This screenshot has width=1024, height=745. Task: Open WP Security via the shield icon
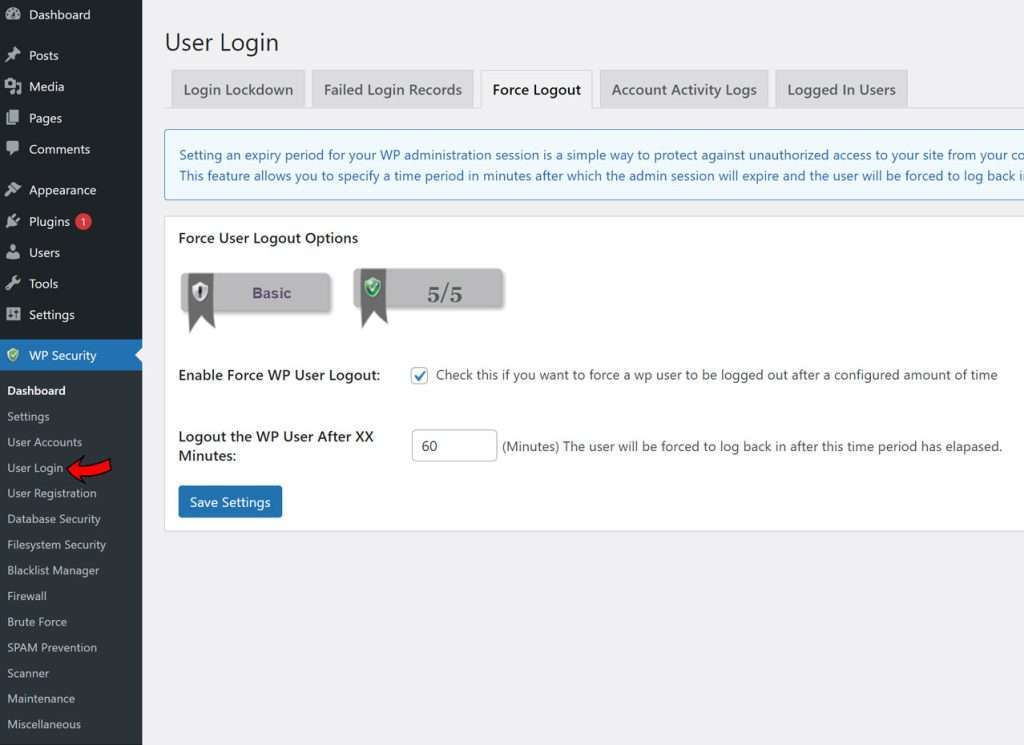click(x=12, y=354)
